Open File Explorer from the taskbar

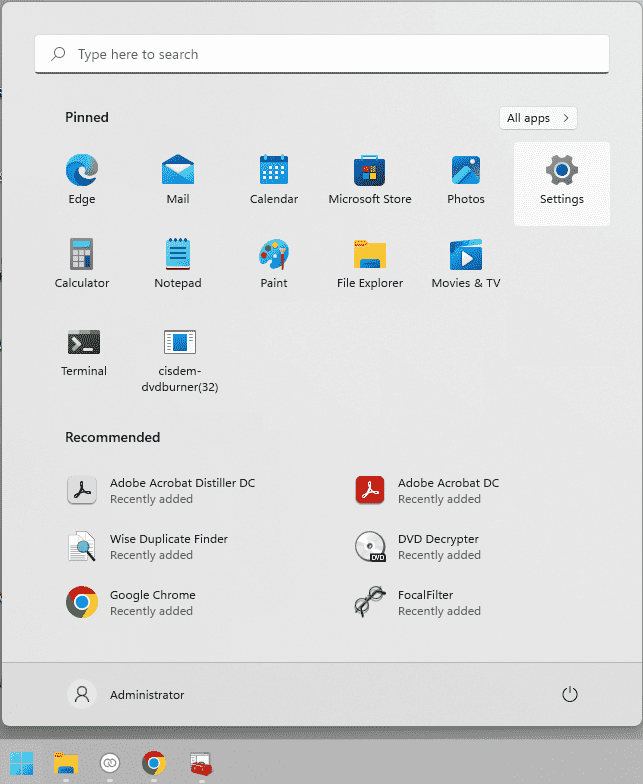[66, 763]
